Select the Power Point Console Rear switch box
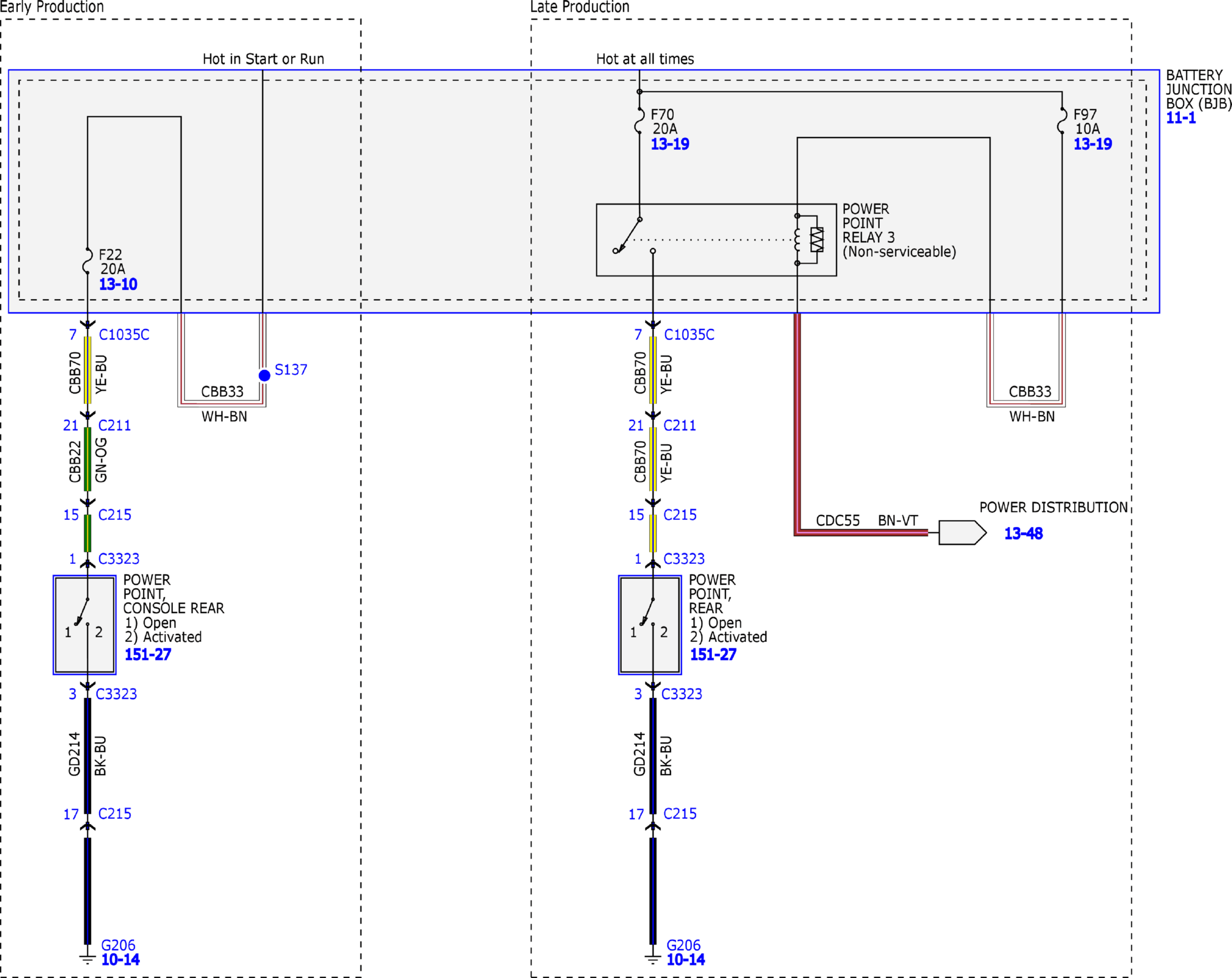The height and width of the screenshot is (978, 1232). (x=84, y=625)
